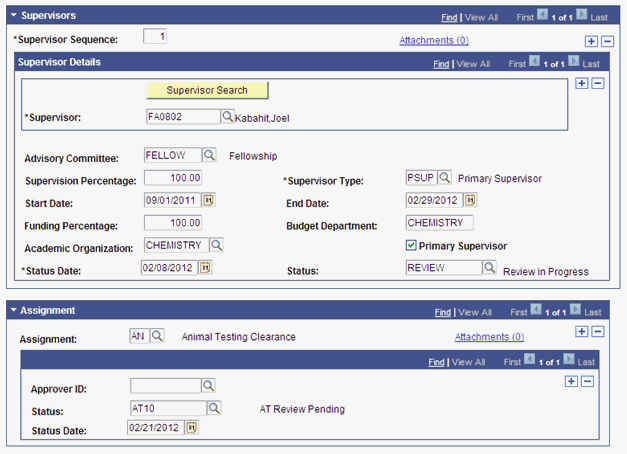Click Last in Supervisors header

[599, 18]
